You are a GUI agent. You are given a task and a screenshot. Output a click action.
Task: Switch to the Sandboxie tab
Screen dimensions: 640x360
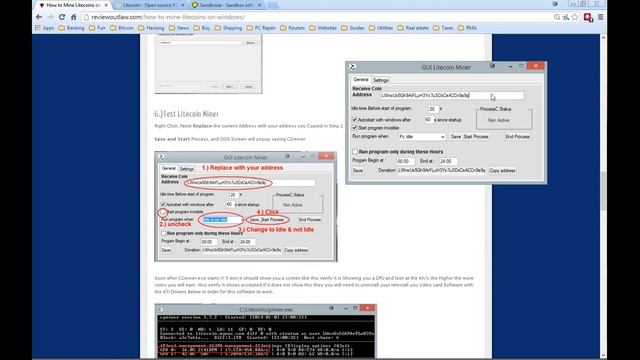tap(226, 5)
